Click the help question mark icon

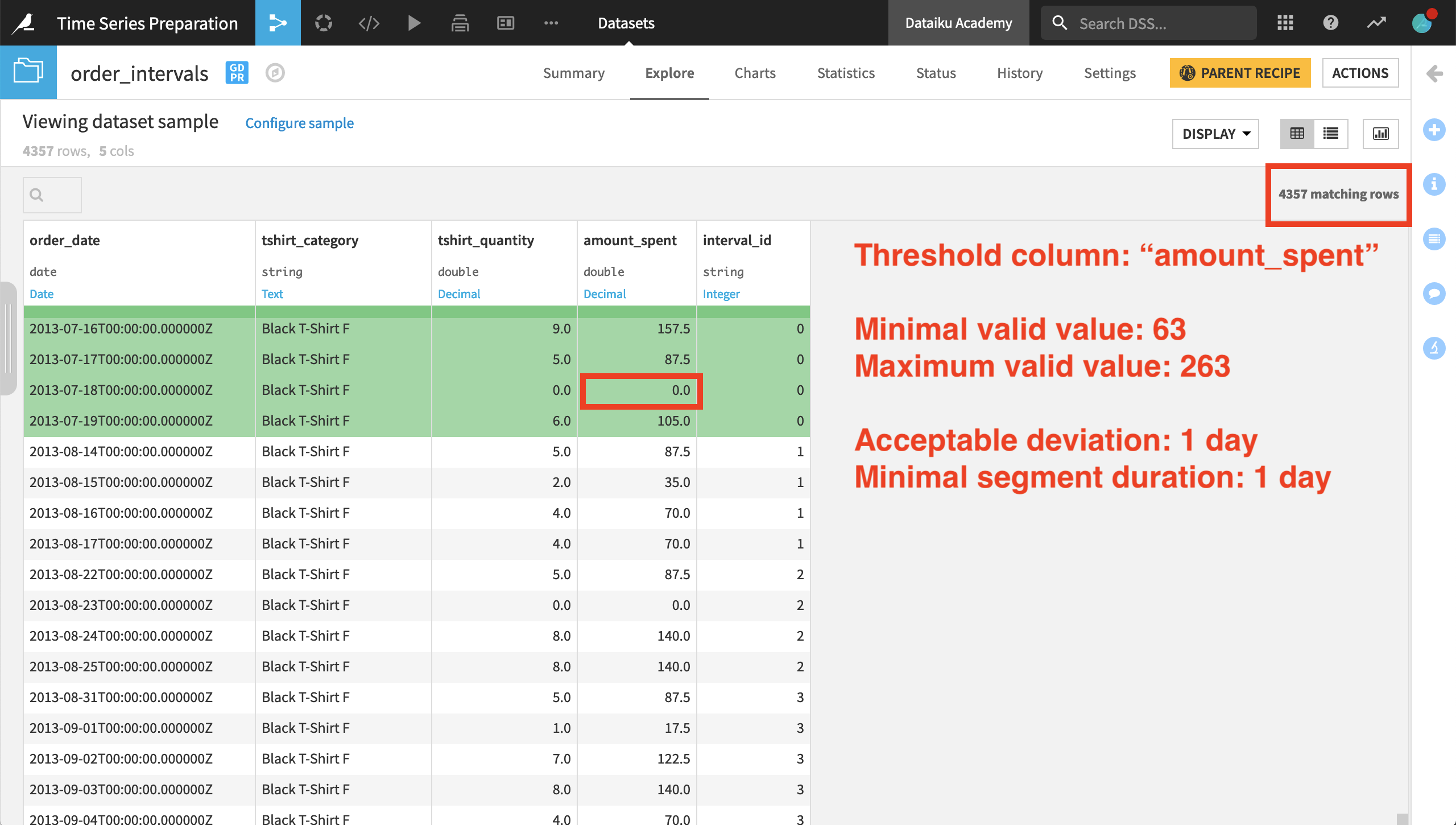[x=1331, y=23]
